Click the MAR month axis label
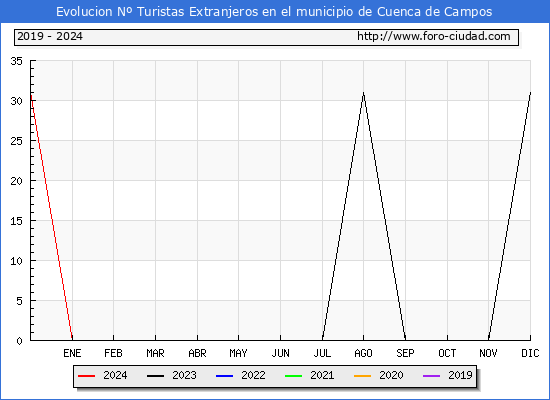Viewport: 550px width, 400px height. coord(155,353)
